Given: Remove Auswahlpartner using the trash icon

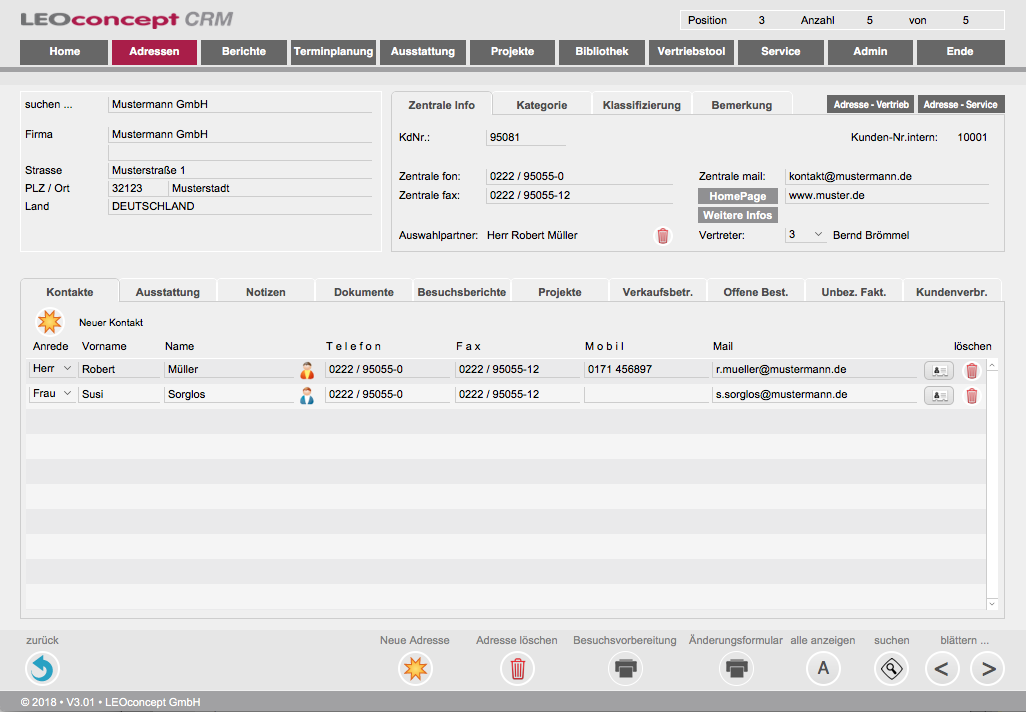Looking at the screenshot, I should click(662, 236).
